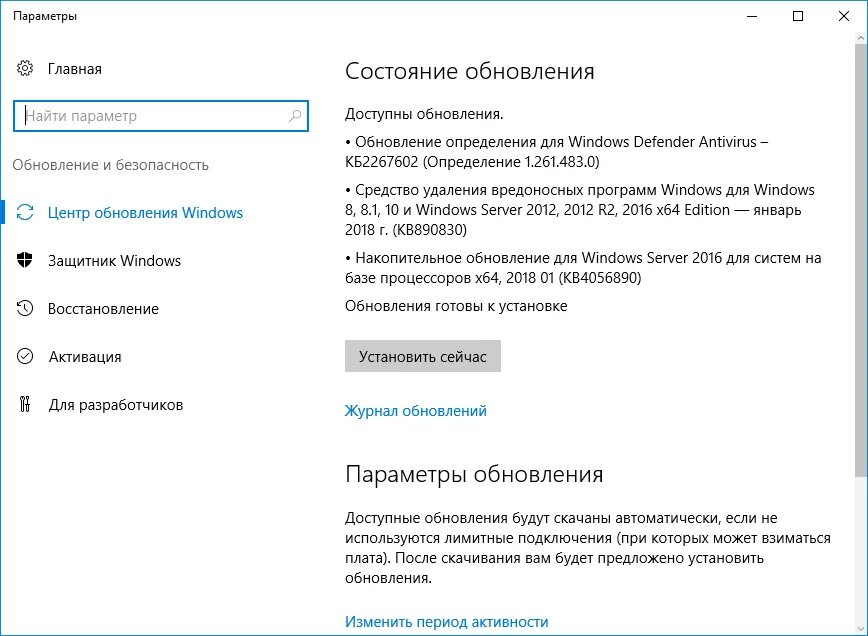The height and width of the screenshot is (636, 868).
Task: Click the vertical scrollbar thumb
Action: pos(860,260)
